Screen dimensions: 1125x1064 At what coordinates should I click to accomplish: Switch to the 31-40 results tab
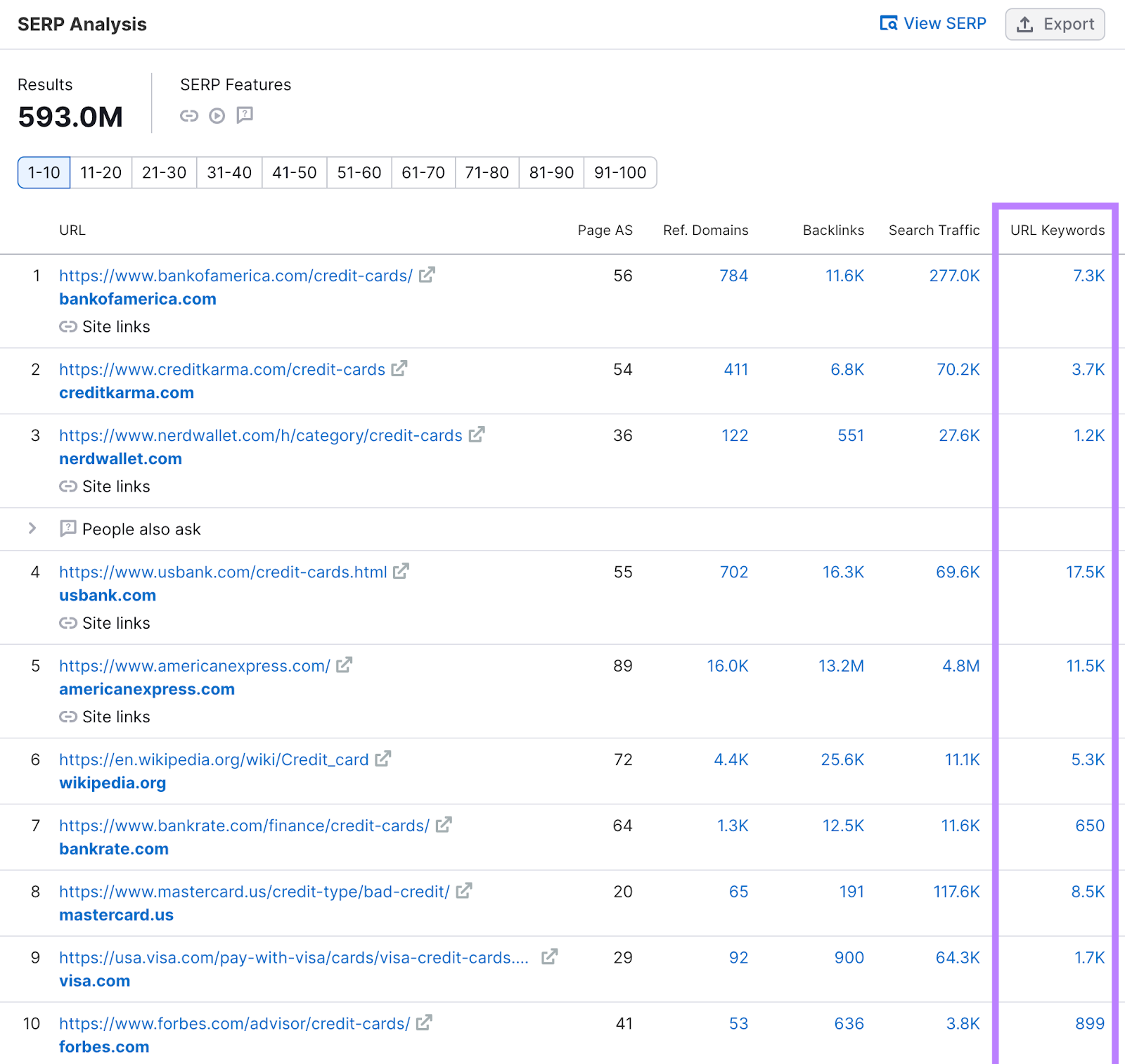point(229,172)
